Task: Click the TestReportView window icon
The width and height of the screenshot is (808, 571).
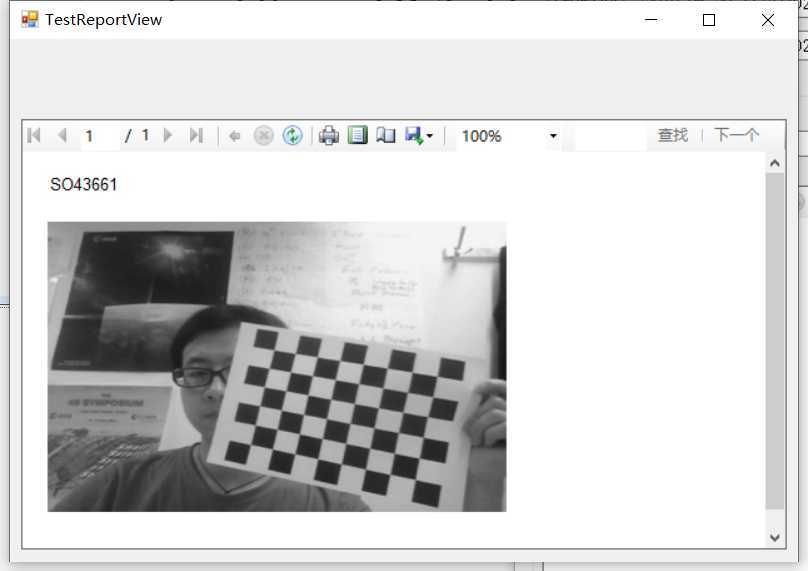Action: click(29, 20)
